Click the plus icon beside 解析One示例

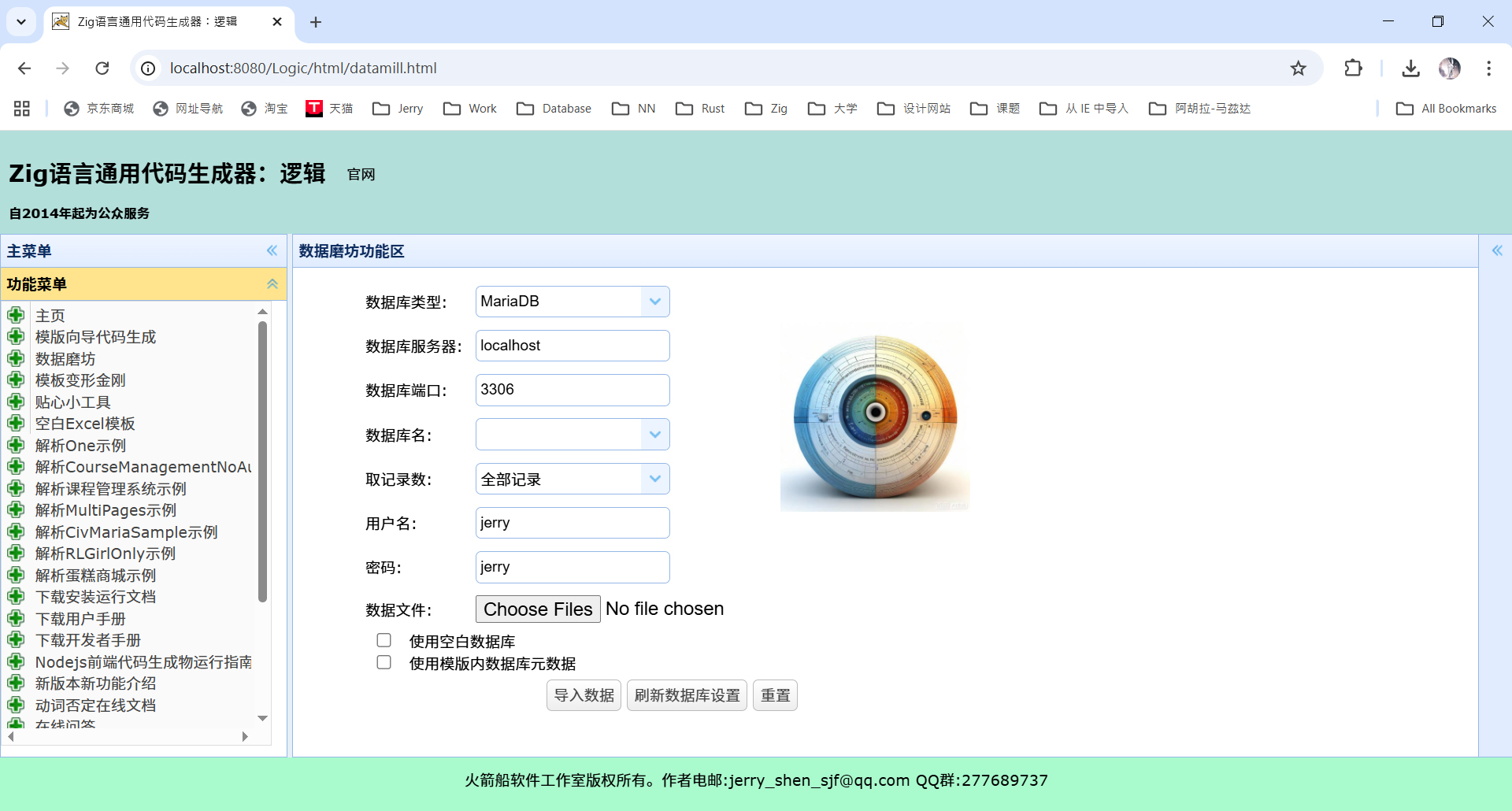tap(17, 445)
